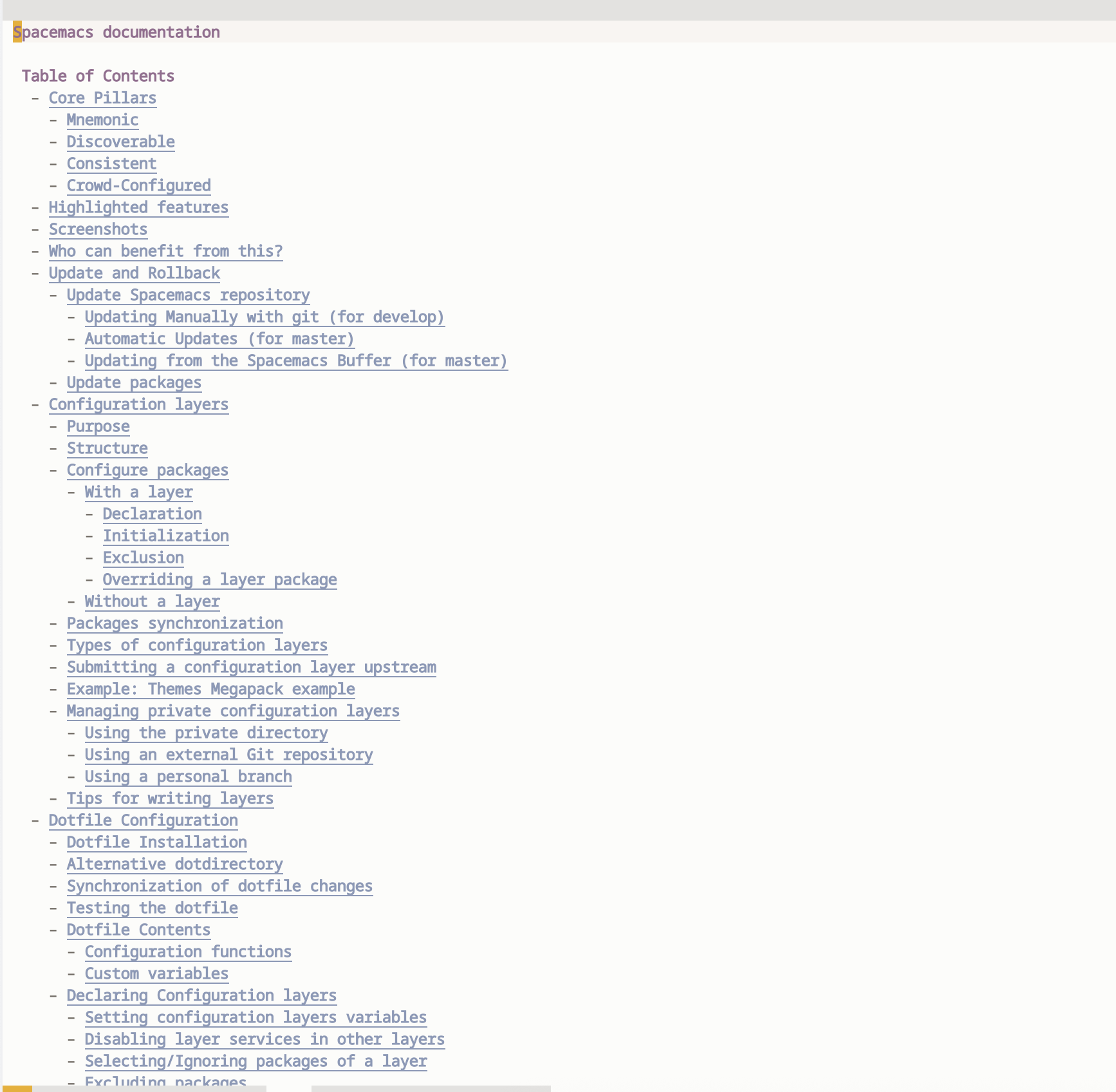Go to Disabling layer services in other layers
The height and width of the screenshot is (1092, 1116).
coord(265,1039)
